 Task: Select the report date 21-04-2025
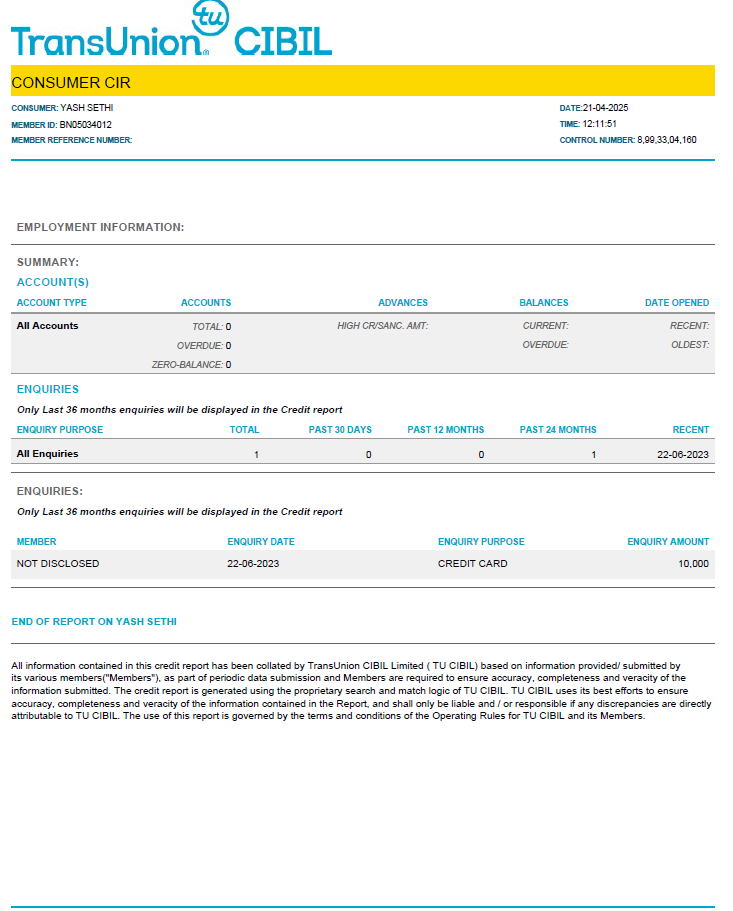[x=605, y=107]
